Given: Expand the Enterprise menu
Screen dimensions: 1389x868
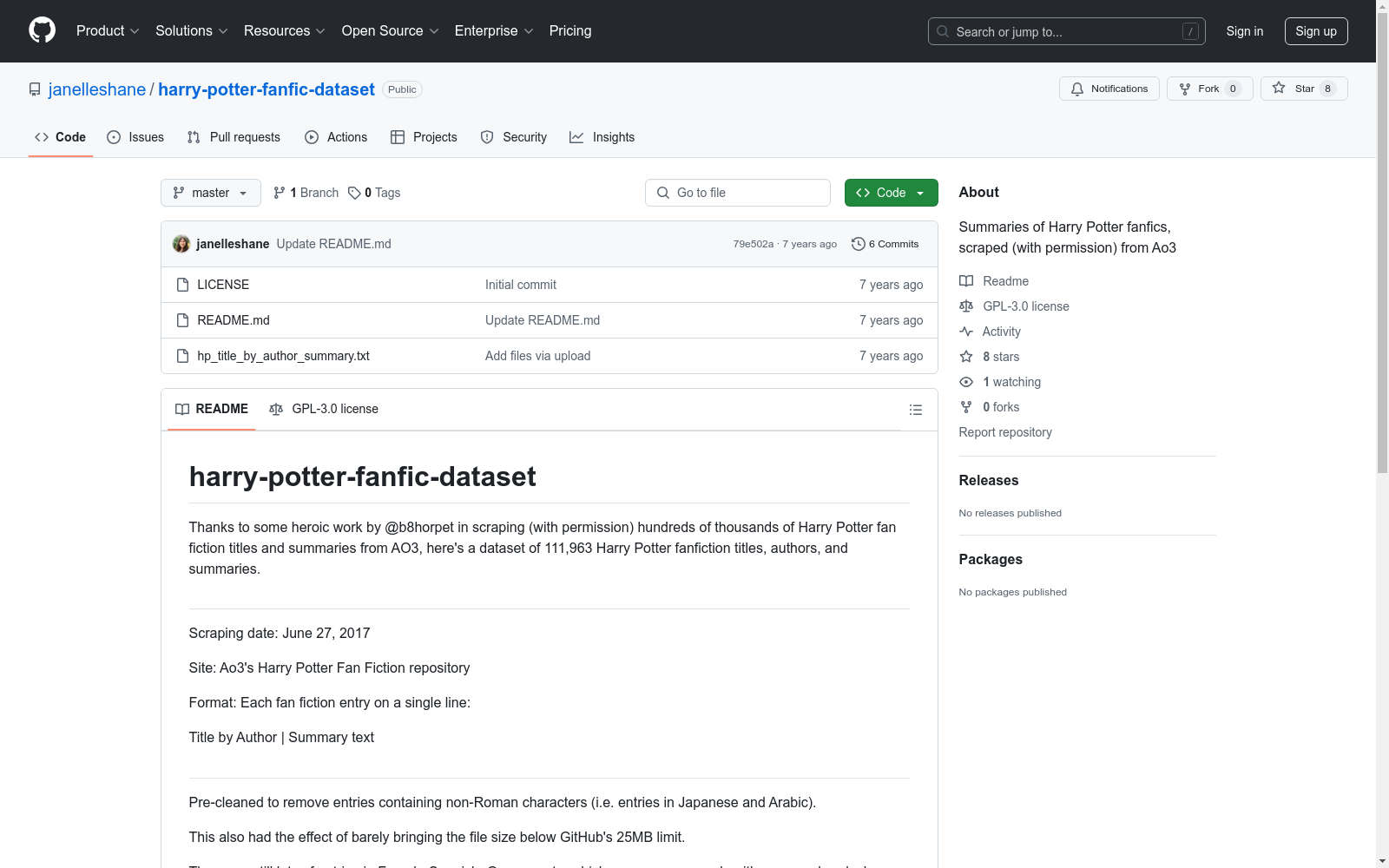Looking at the screenshot, I should 494,30.
